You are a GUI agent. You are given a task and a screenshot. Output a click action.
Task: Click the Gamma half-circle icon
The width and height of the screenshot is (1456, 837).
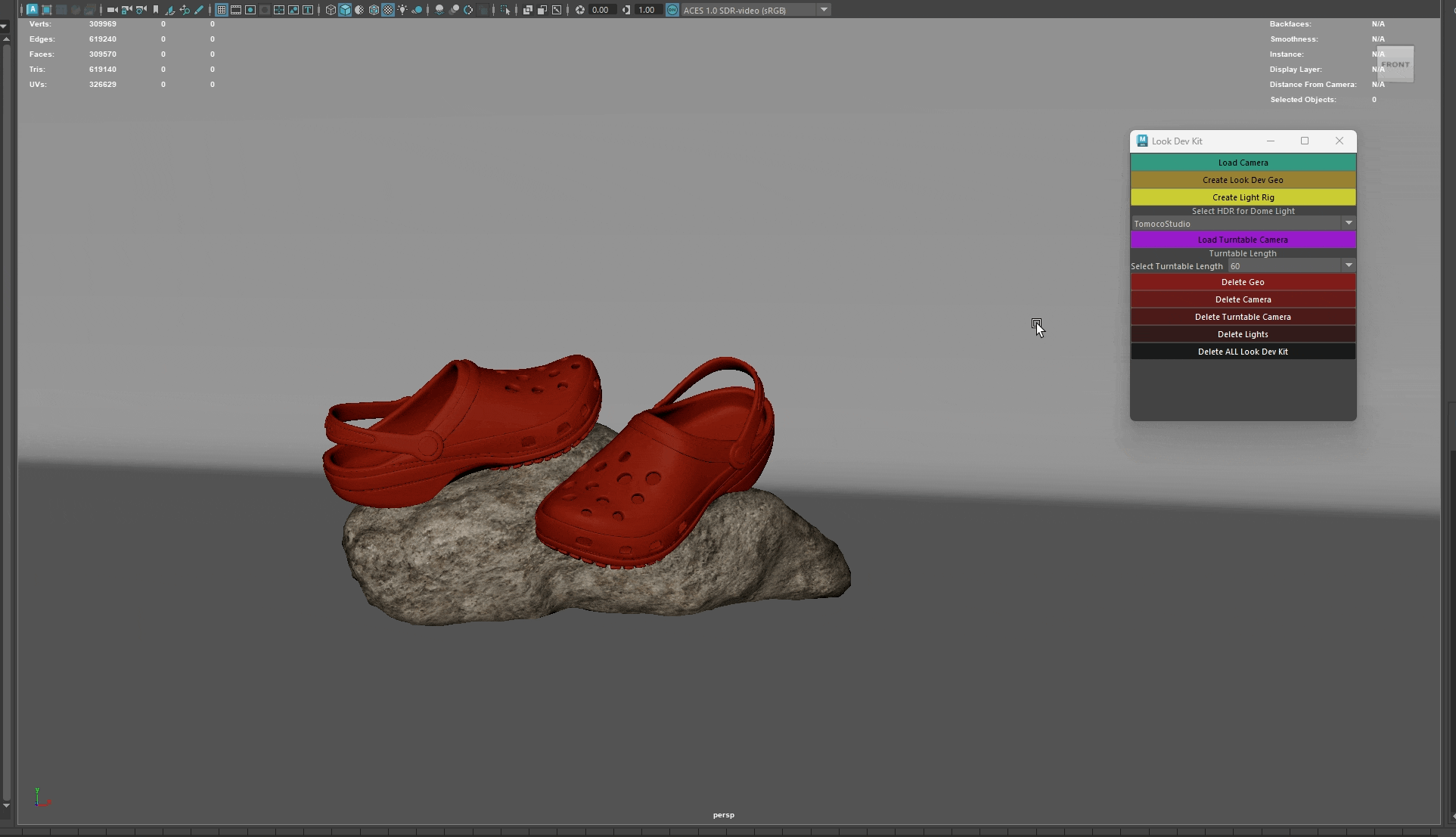click(x=626, y=10)
